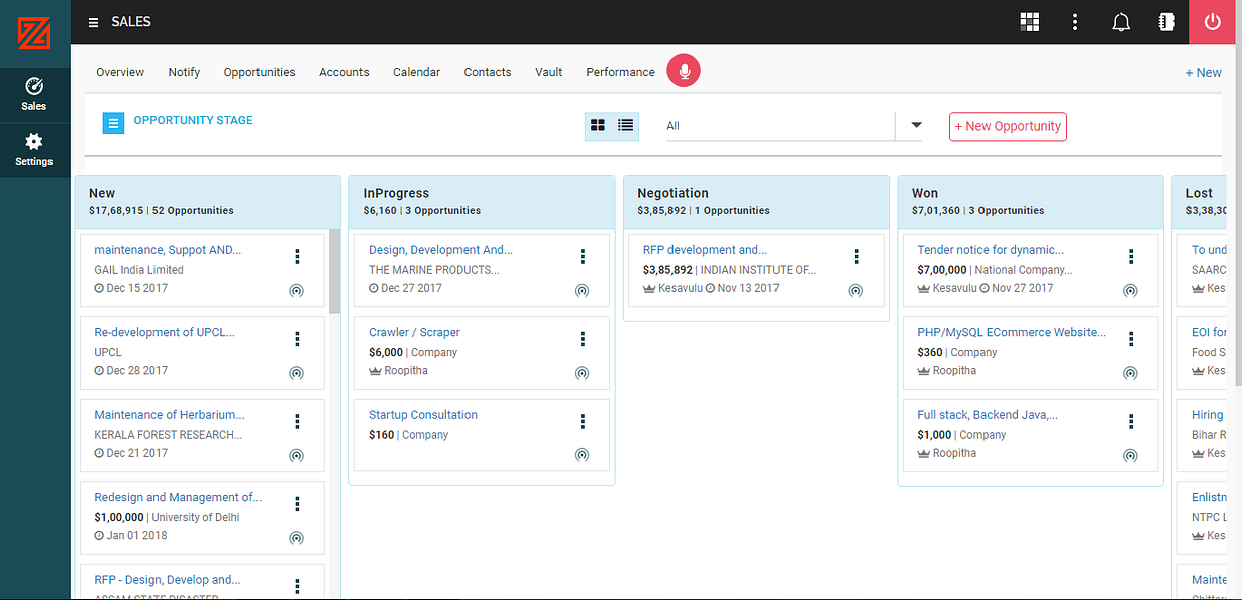Click signal icon on RFP development and card

(855, 291)
